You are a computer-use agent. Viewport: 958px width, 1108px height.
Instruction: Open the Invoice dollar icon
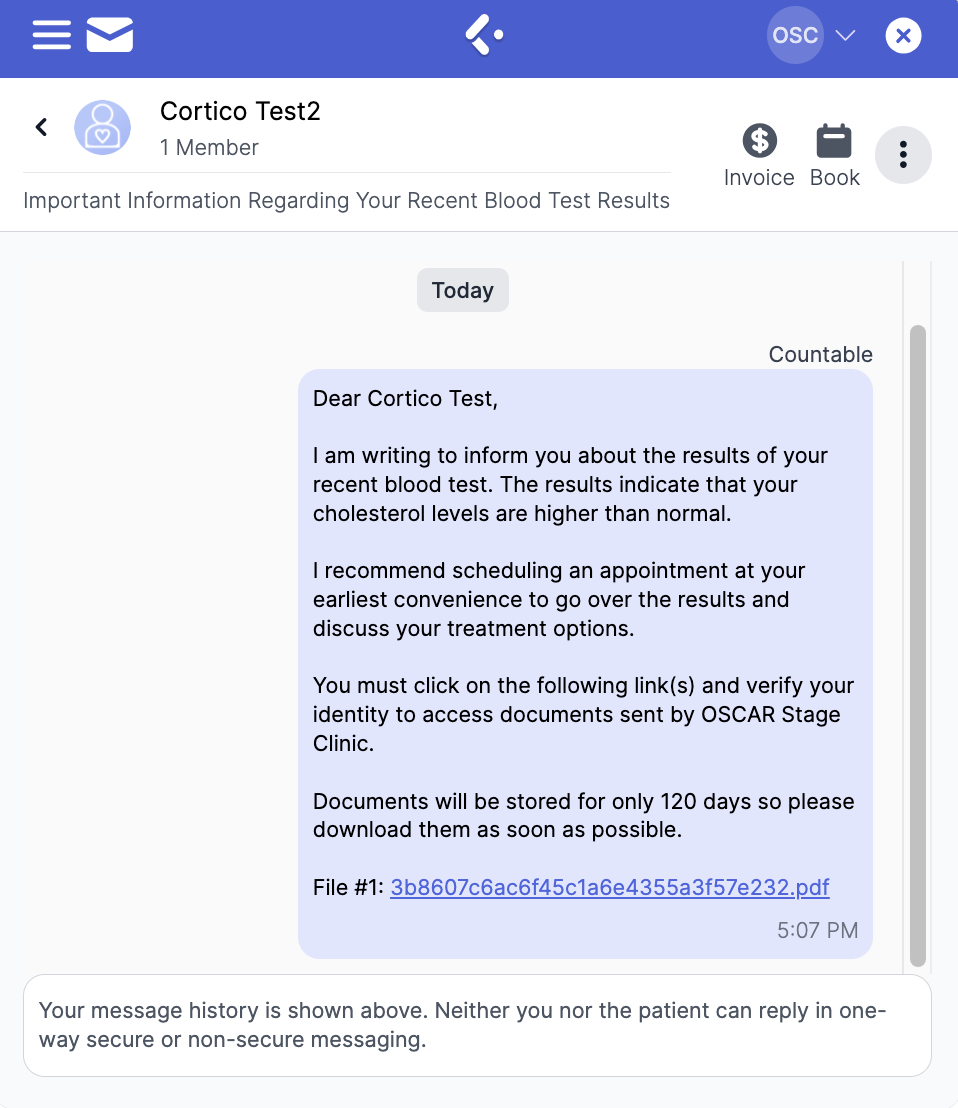[x=759, y=141]
